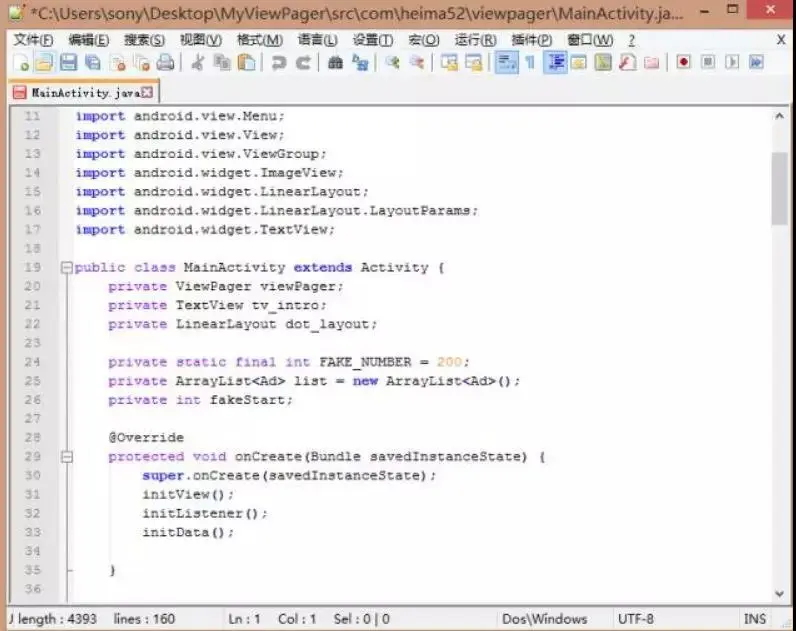Viewport: 796px width, 631px height.
Task: Collapse the MainActivity class fold on line 19
Action: coord(67,268)
